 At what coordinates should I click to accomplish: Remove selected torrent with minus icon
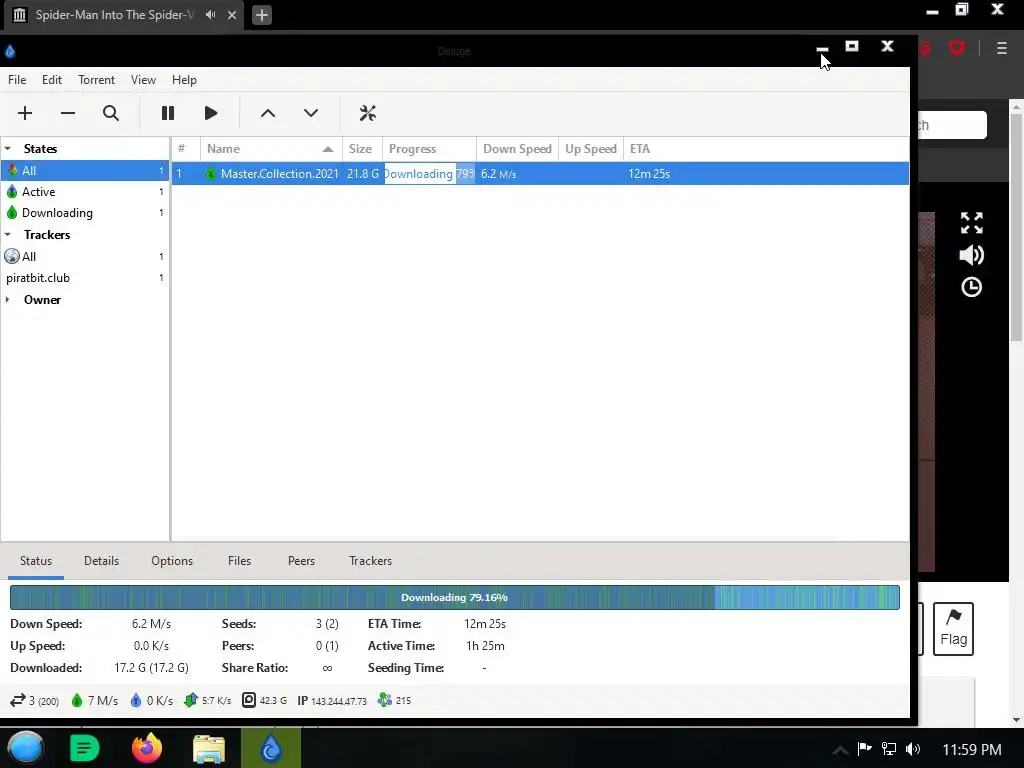tap(68, 113)
